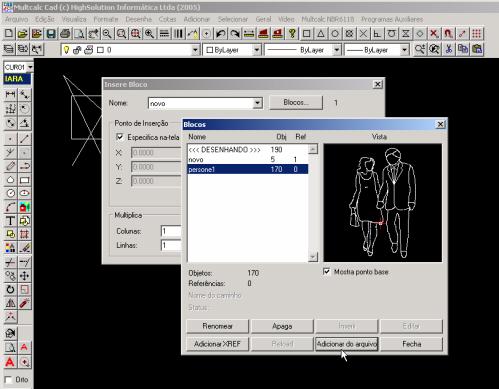Close the Blocos dialog
This screenshot has width=499, height=389.
tap(440, 124)
